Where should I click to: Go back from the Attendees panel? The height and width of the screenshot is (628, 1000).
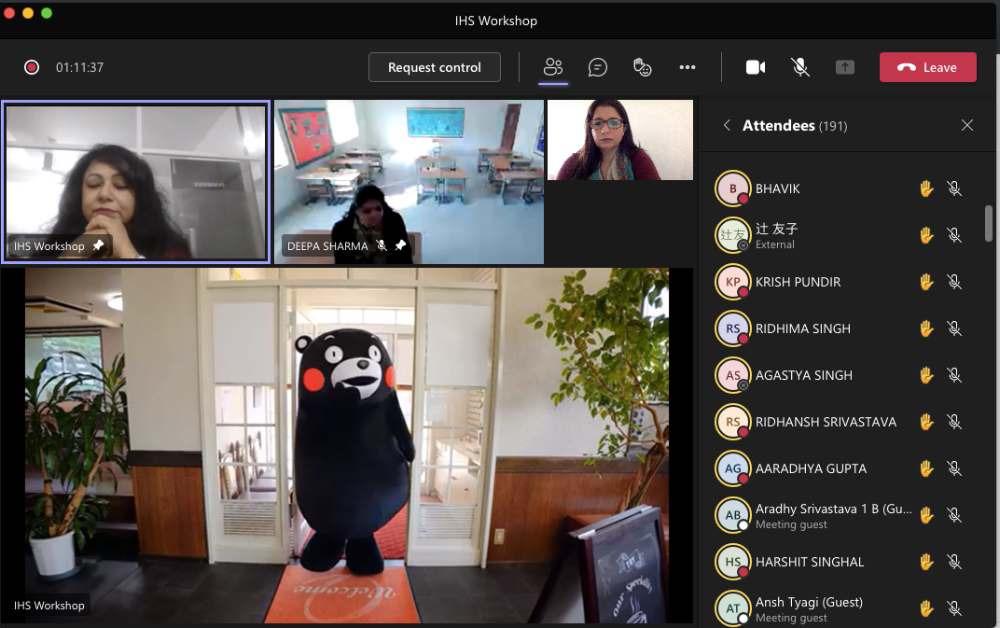pyautogui.click(x=726, y=125)
